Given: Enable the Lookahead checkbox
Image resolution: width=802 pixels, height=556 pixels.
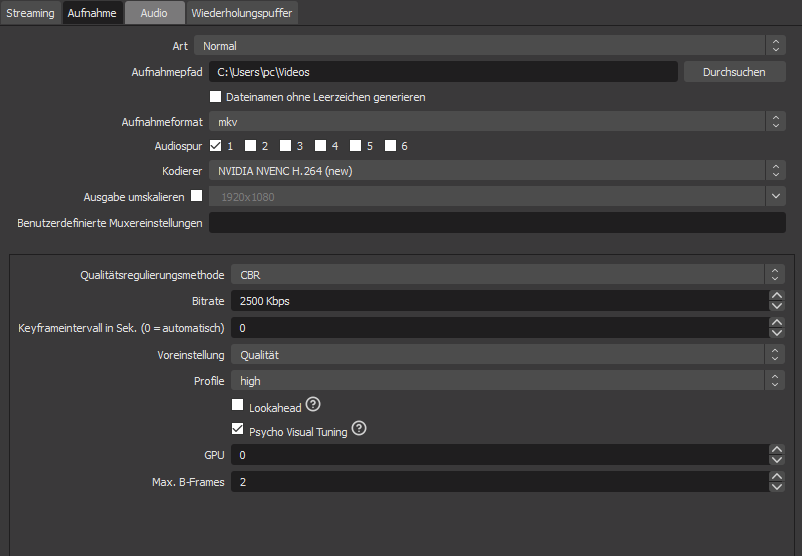Looking at the screenshot, I should (238, 405).
